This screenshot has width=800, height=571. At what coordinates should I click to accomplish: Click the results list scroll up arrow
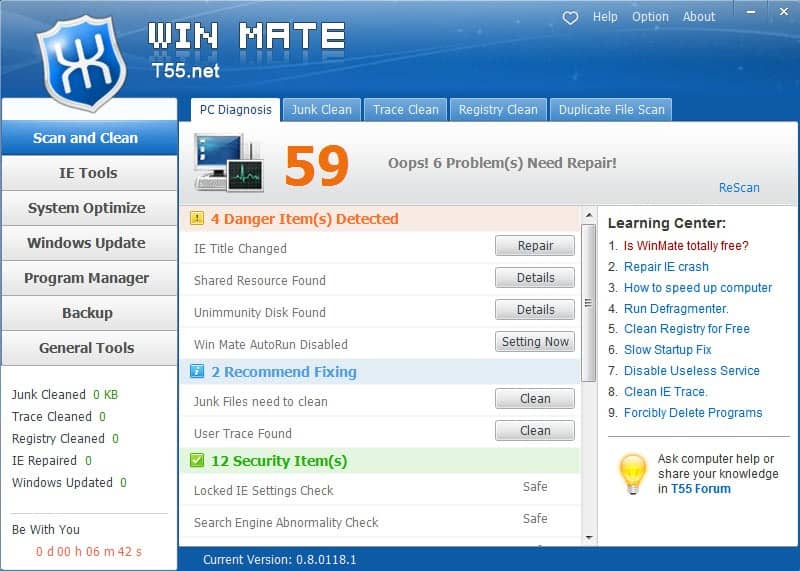pos(589,215)
